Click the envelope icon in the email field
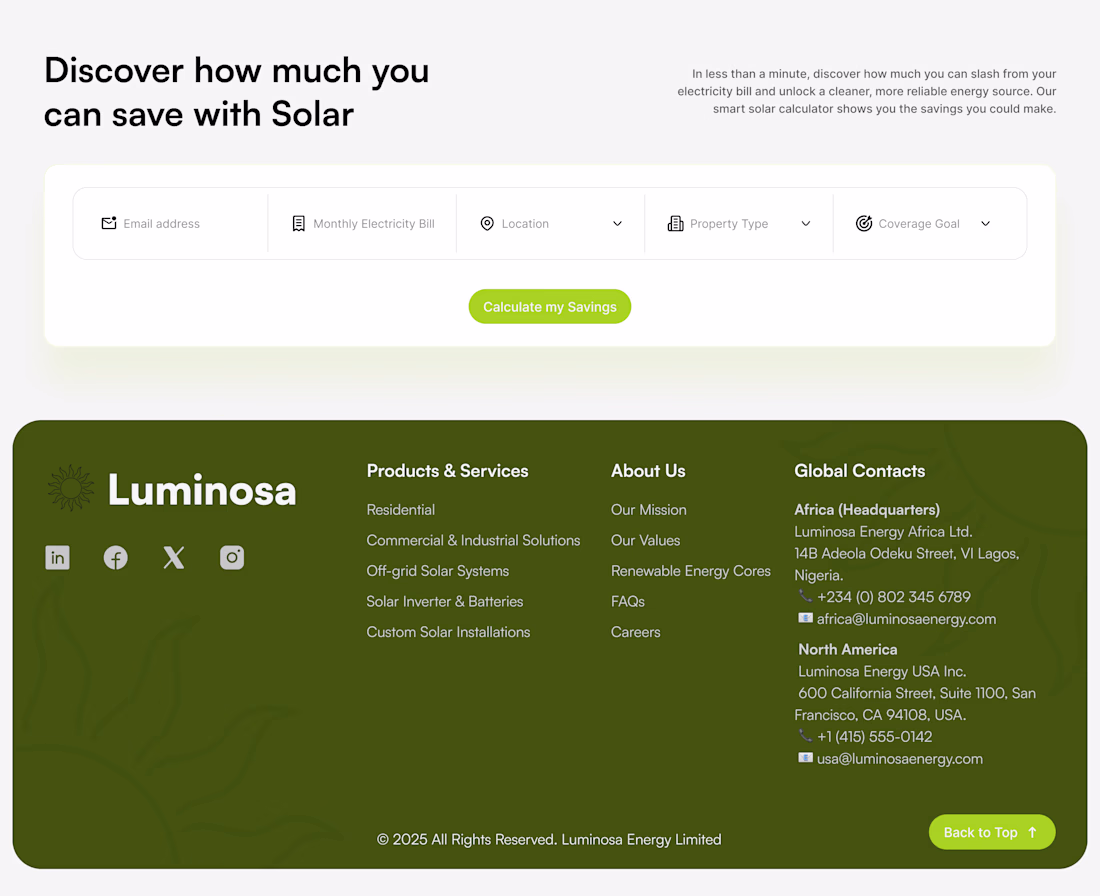 click(109, 223)
